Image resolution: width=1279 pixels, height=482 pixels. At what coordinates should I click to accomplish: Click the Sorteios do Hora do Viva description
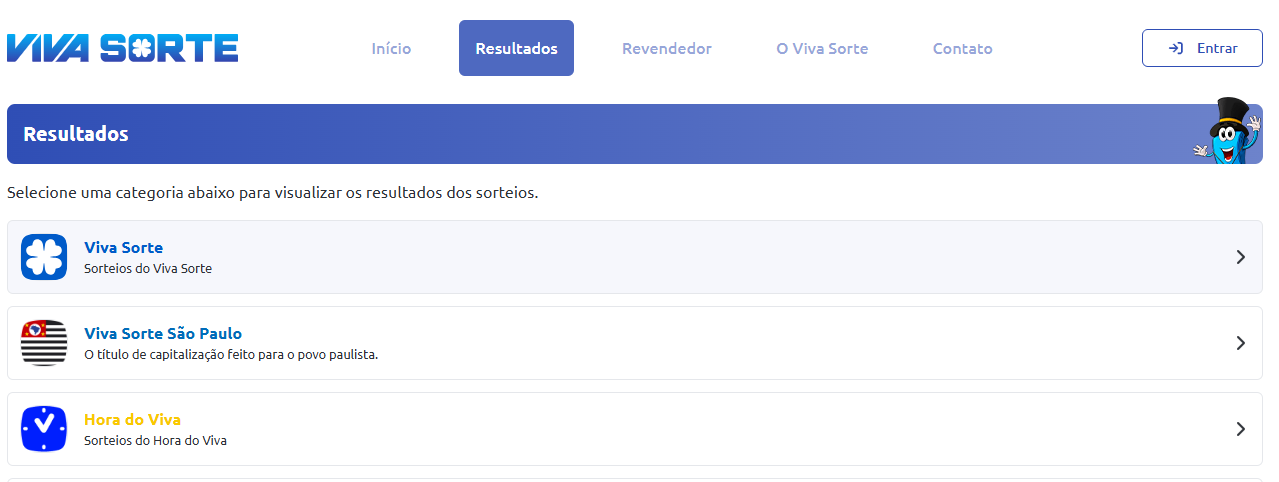(155, 441)
